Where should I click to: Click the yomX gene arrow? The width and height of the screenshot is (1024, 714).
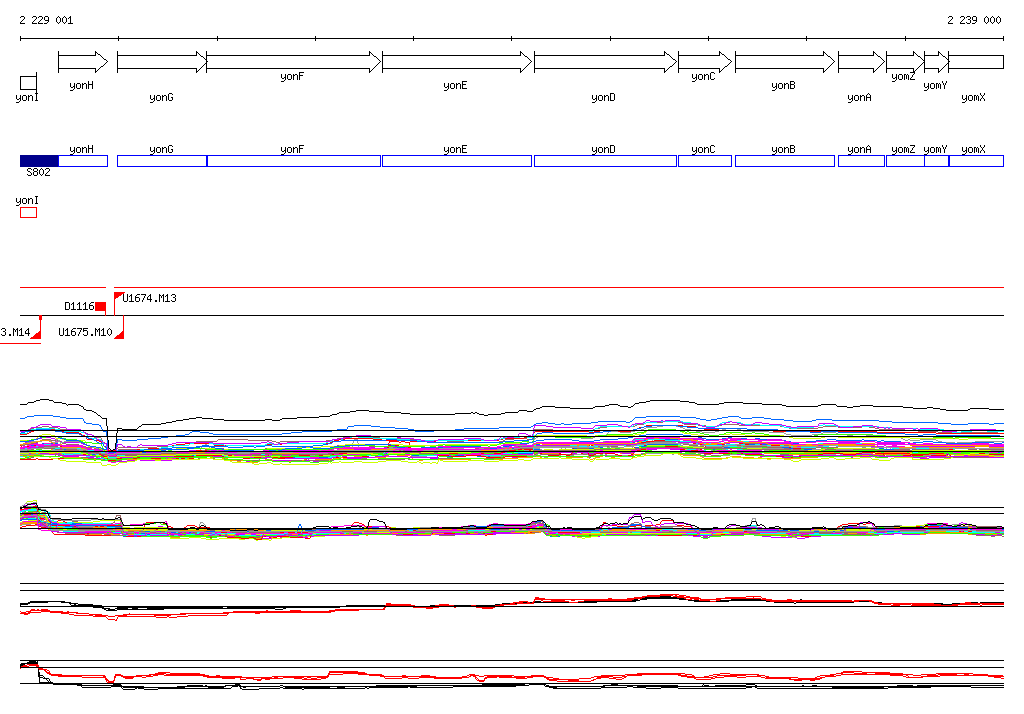[x=976, y=62]
